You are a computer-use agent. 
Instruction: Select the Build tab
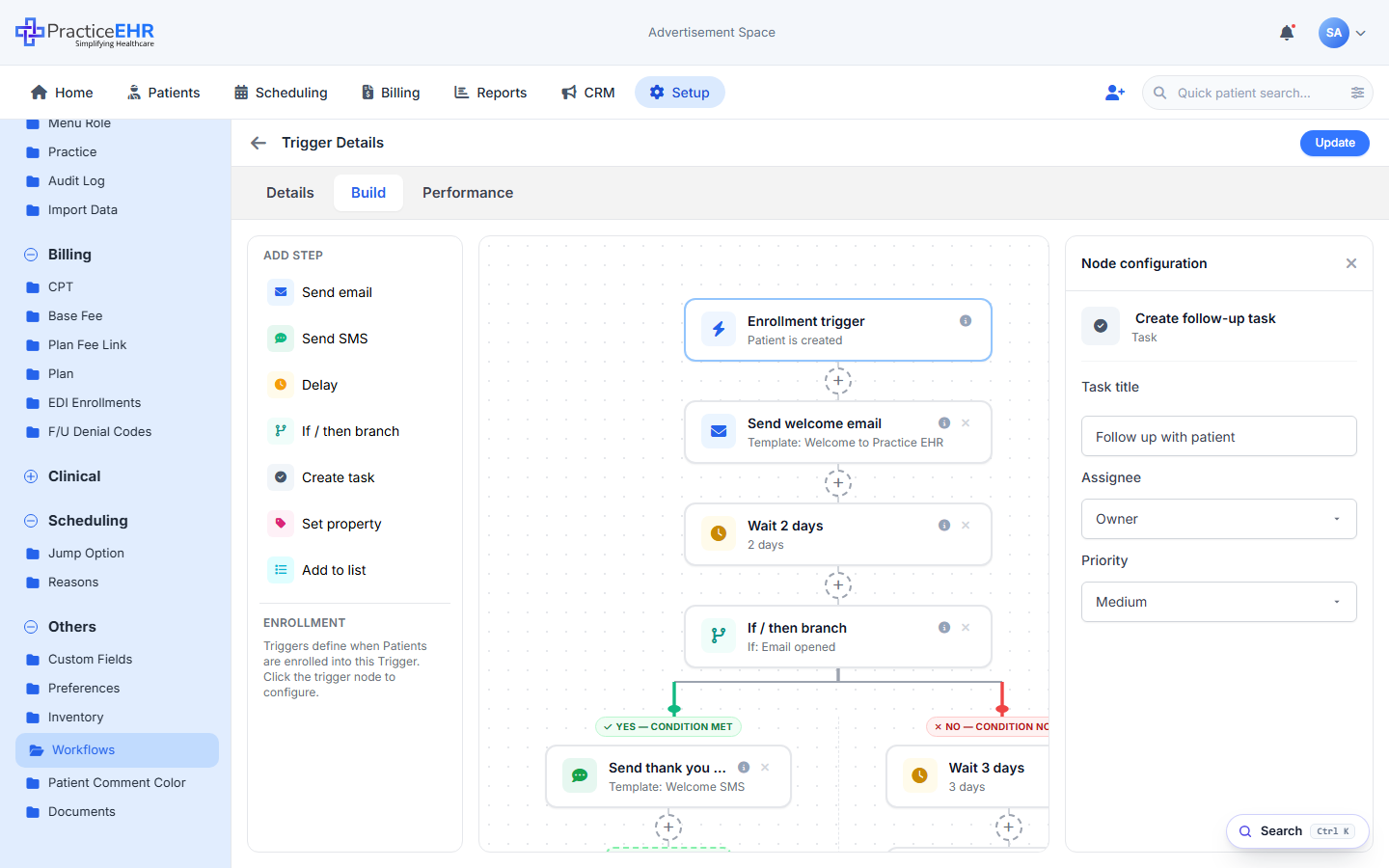coord(368,193)
